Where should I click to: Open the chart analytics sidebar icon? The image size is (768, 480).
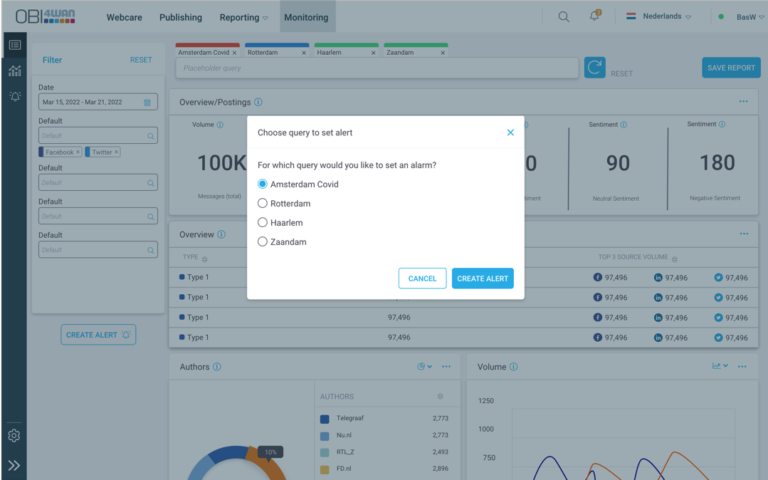click(15, 71)
